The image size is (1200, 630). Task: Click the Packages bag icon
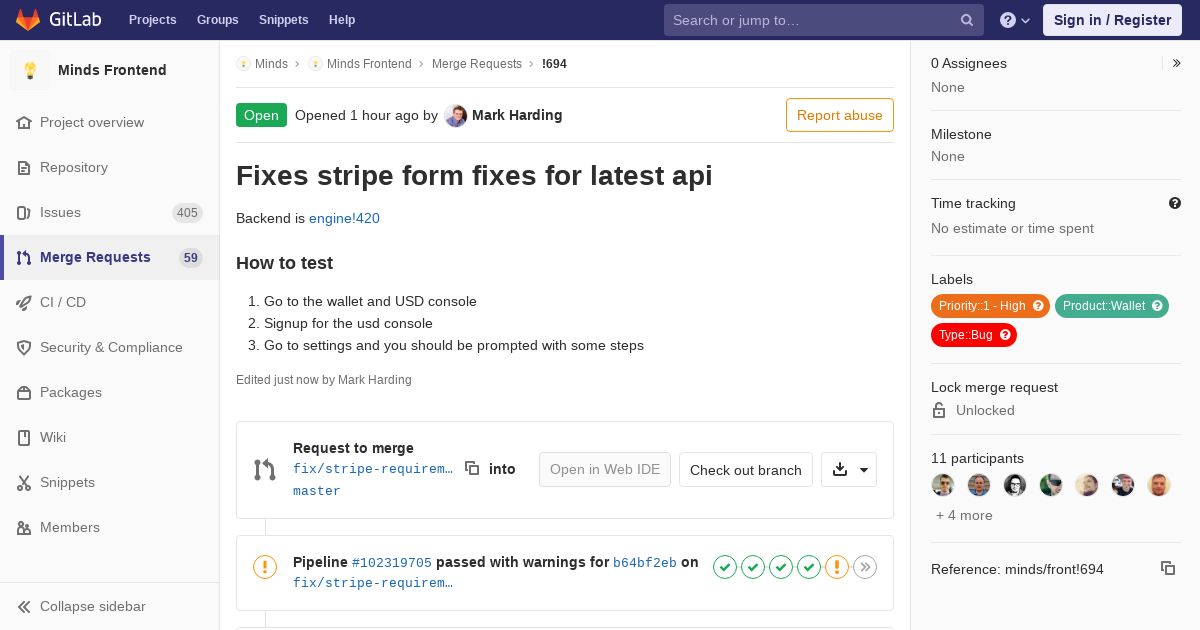[24, 392]
